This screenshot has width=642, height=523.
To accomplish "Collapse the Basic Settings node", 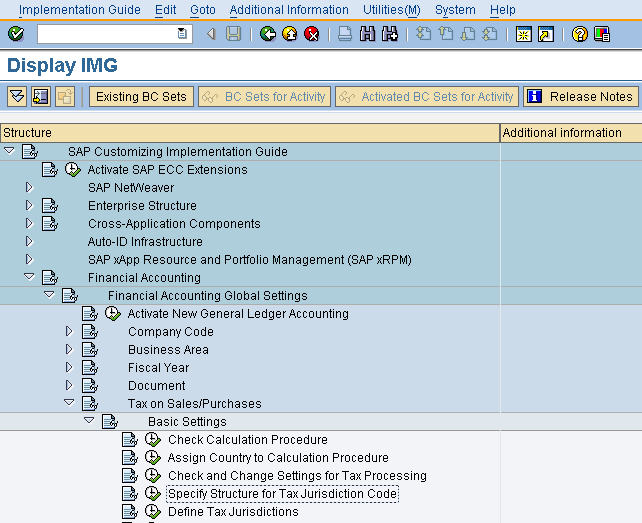I will [89, 421].
